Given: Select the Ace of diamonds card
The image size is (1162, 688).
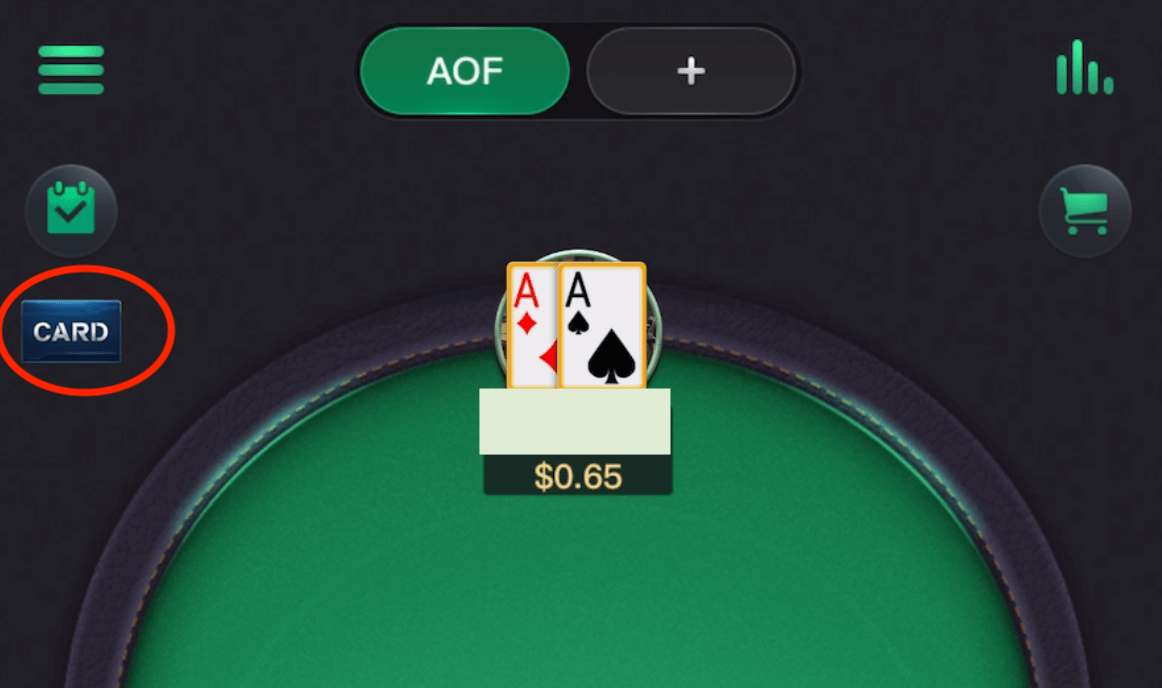Looking at the screenshot, I should [531, 325].
